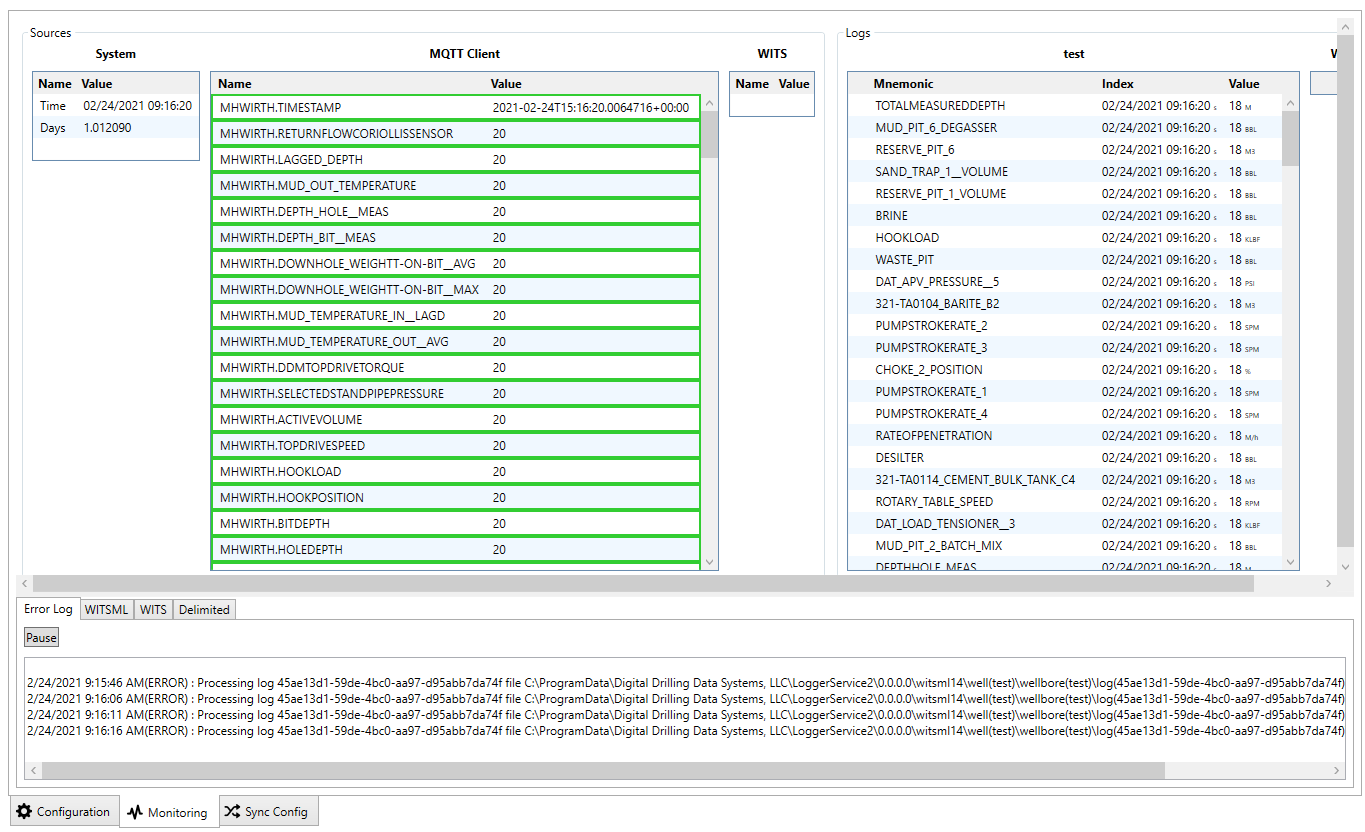Click the test log list scroll-up arrow
This screenshot has height=832, width=1365.
pos(1290,103)
